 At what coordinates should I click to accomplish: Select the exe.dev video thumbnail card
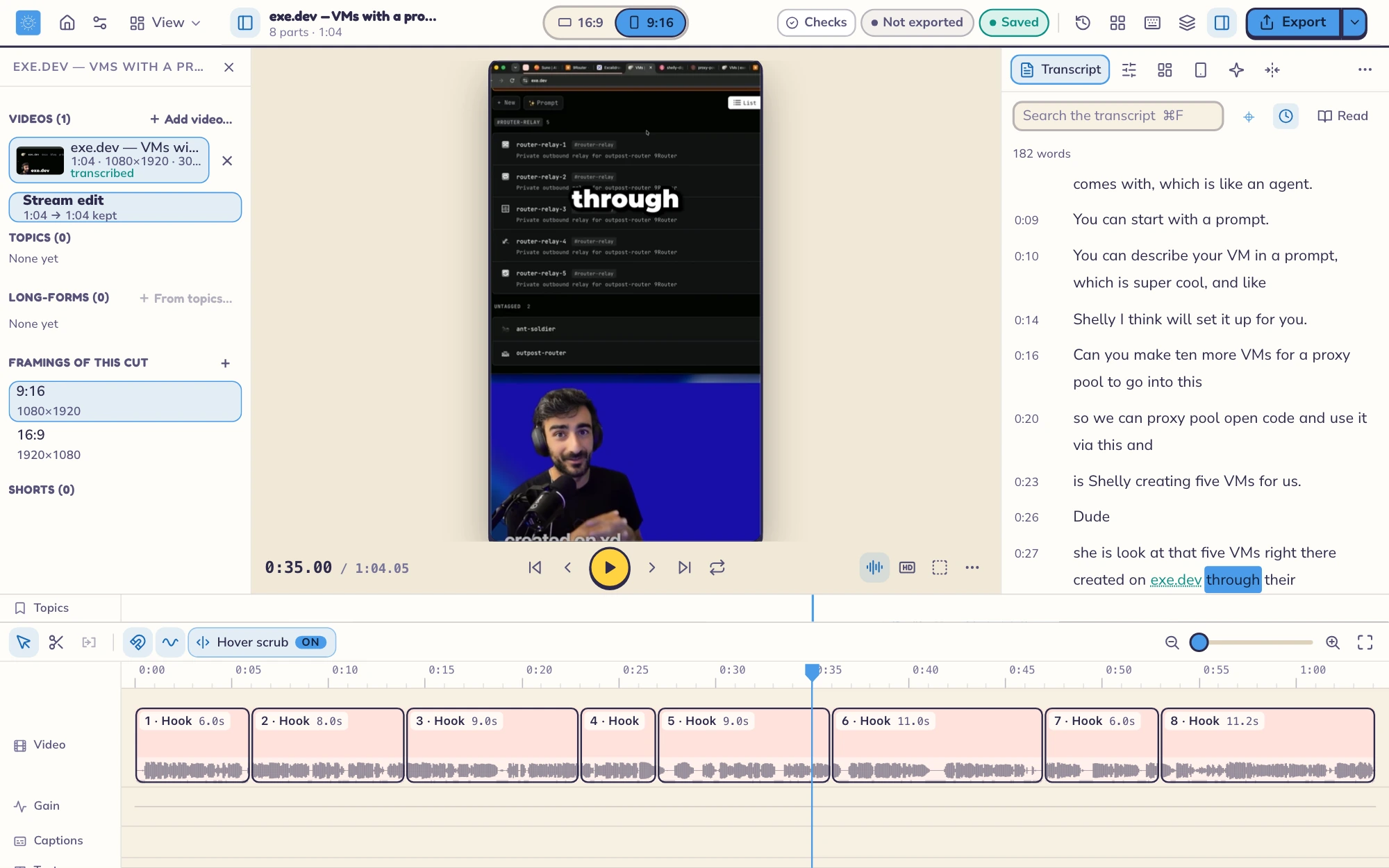coord(109,160)
